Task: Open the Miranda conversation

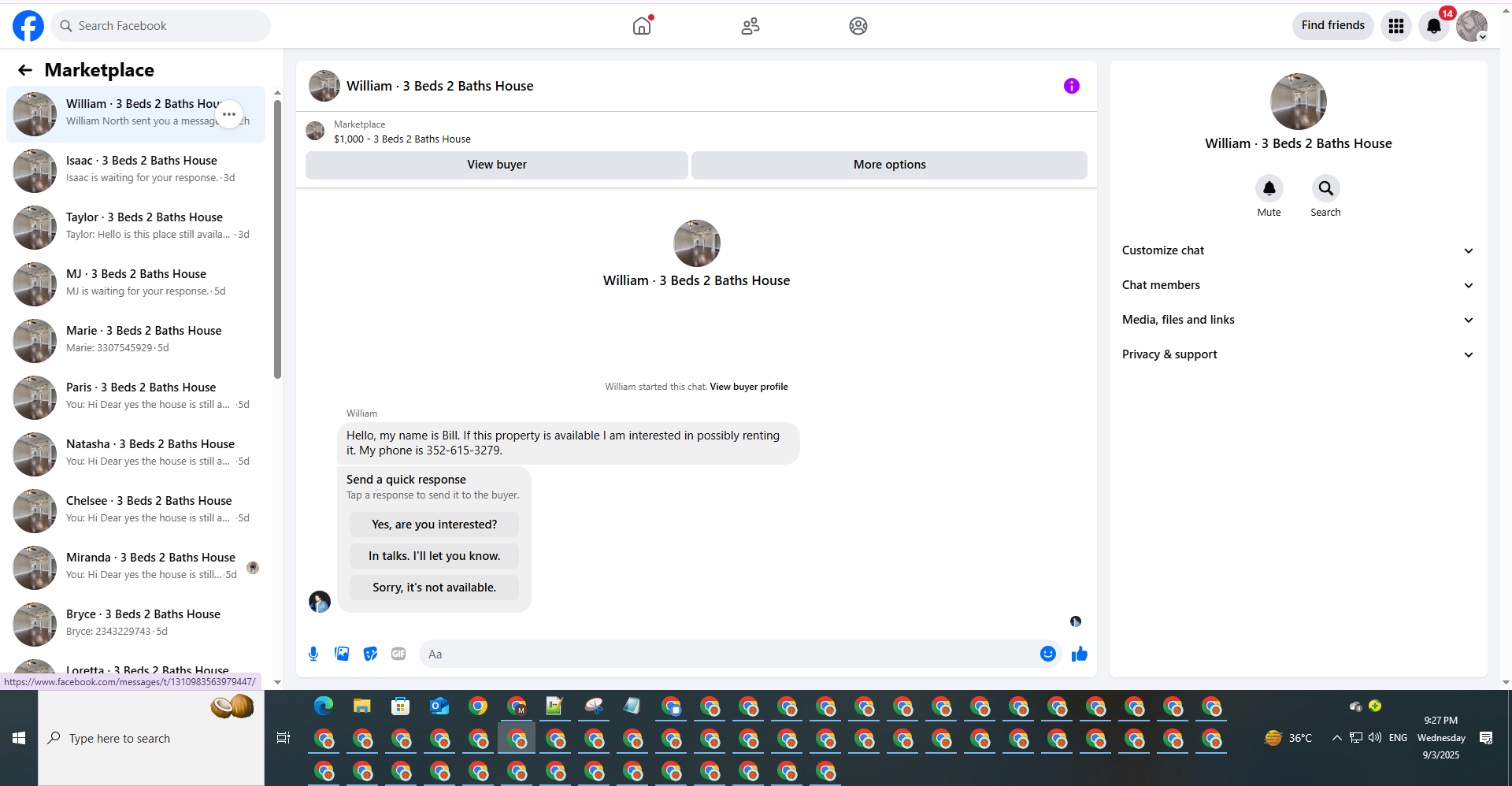Action: coord(136,568)
